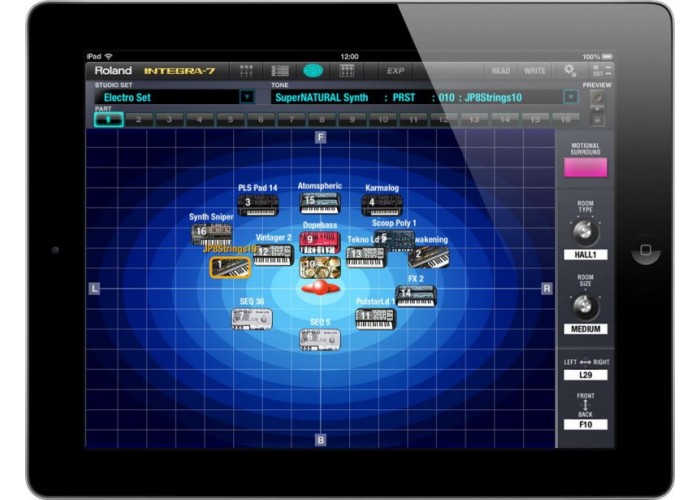
Task: Click the ROOM TYPE knob
Action: (x=585, y=232)
